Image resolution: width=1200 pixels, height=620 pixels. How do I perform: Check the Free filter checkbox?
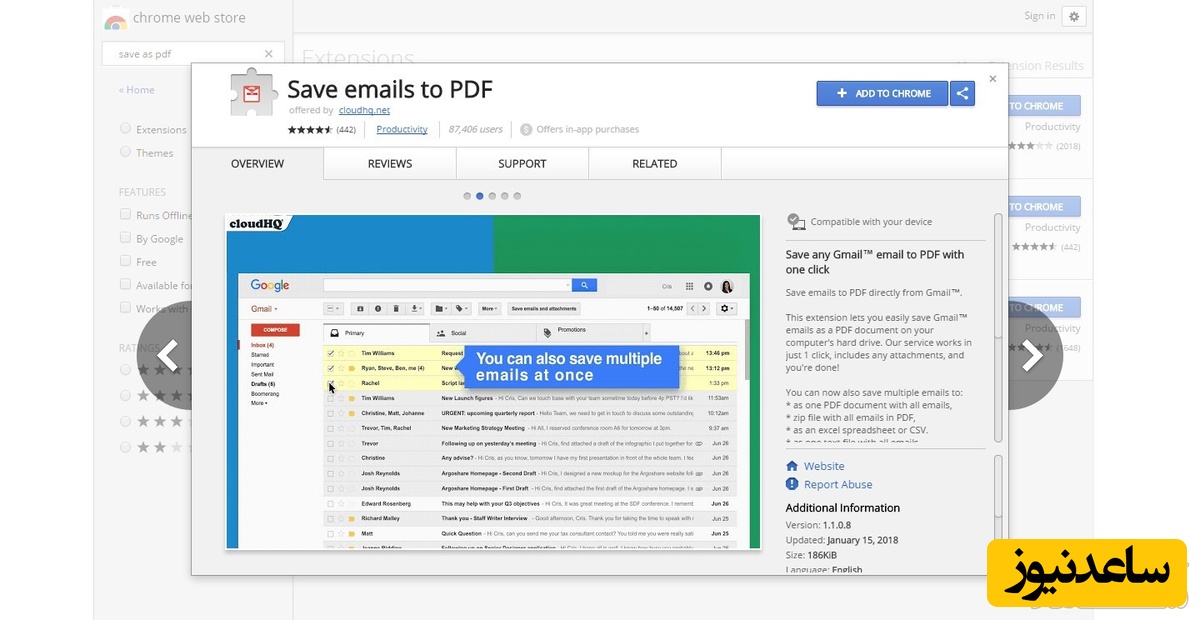tap(125, 261)
